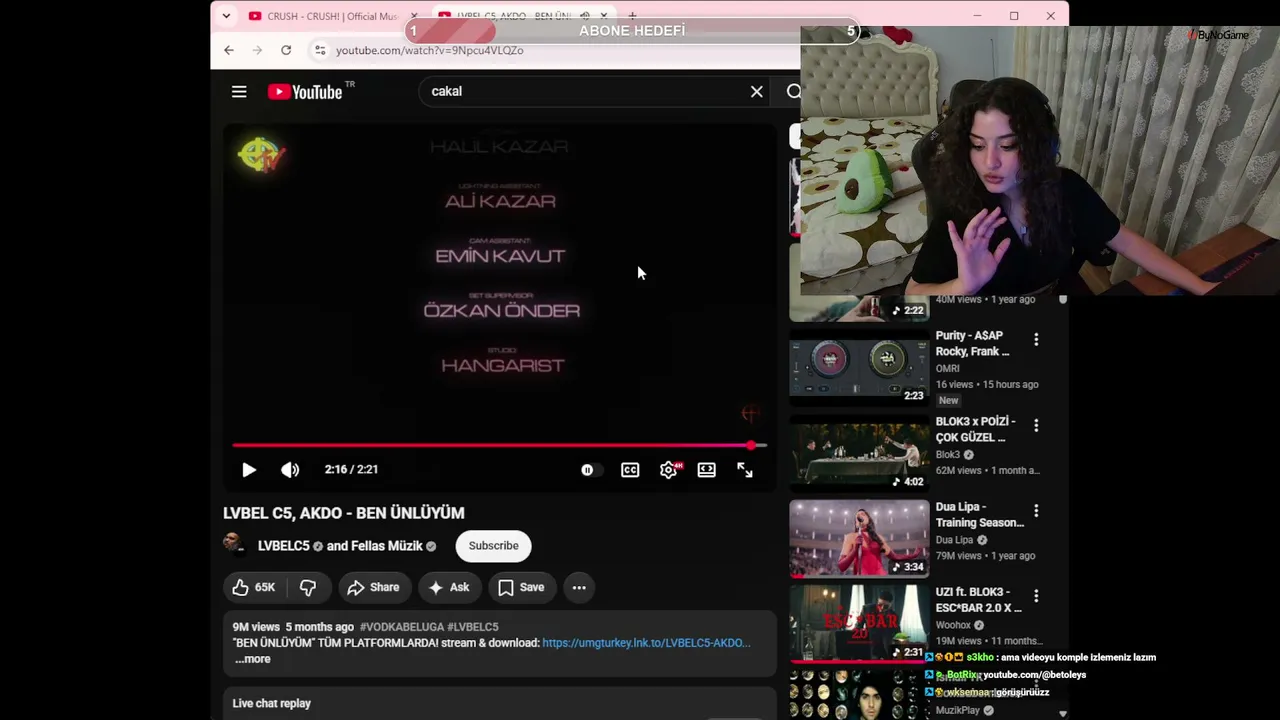Screen dimensions: 1280x720
Task: Visit the OMRI channel name
Action: 948,369
